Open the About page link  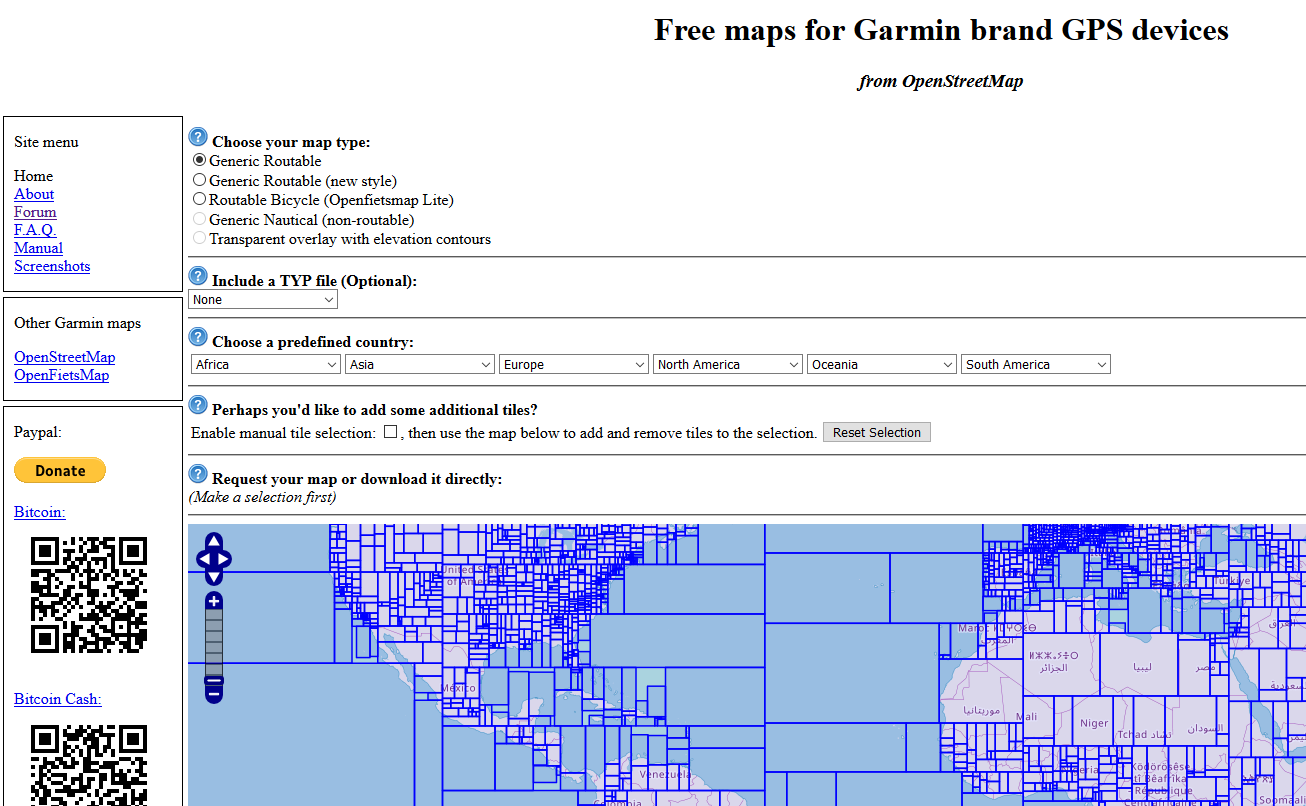coord(34,194)
